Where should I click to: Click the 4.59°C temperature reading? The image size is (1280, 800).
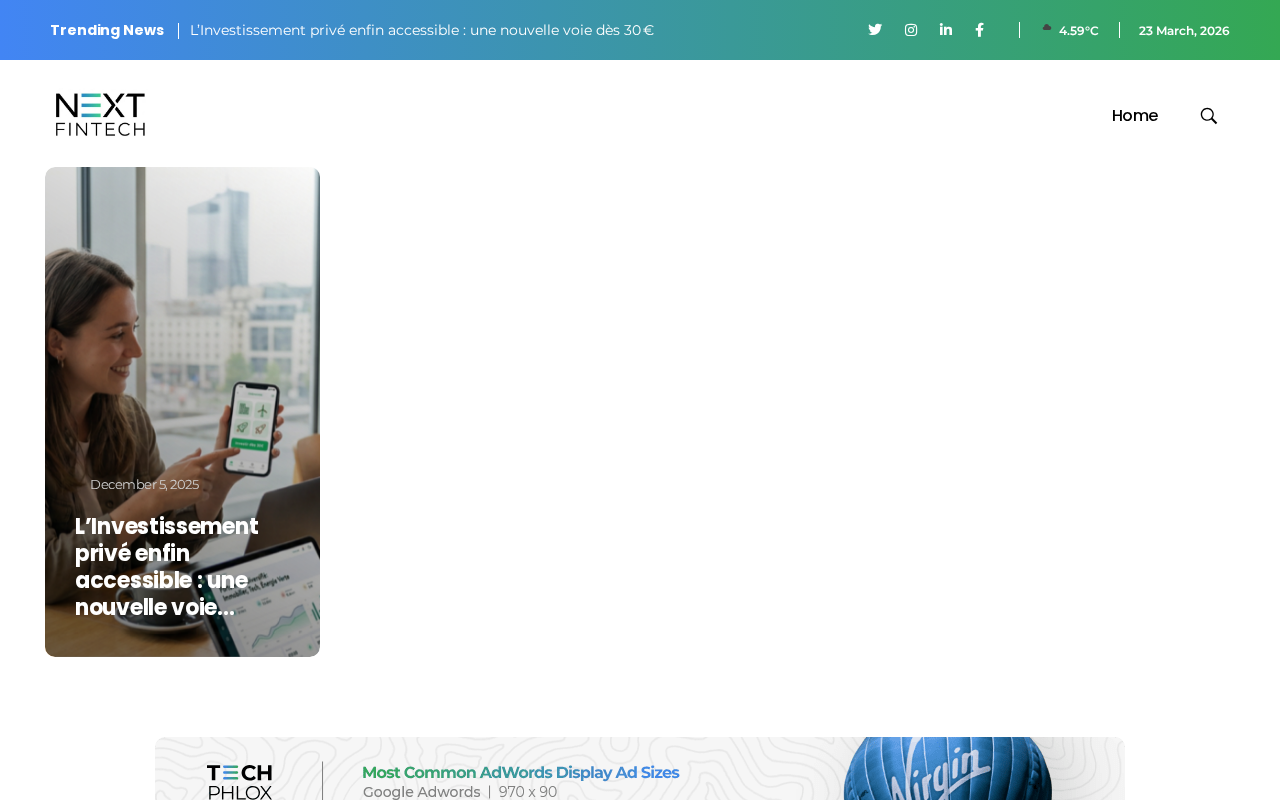click(1079, 31)
